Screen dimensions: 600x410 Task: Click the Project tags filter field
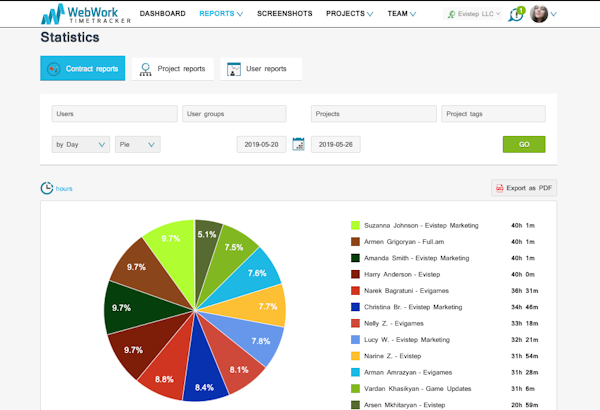point(494,114)
